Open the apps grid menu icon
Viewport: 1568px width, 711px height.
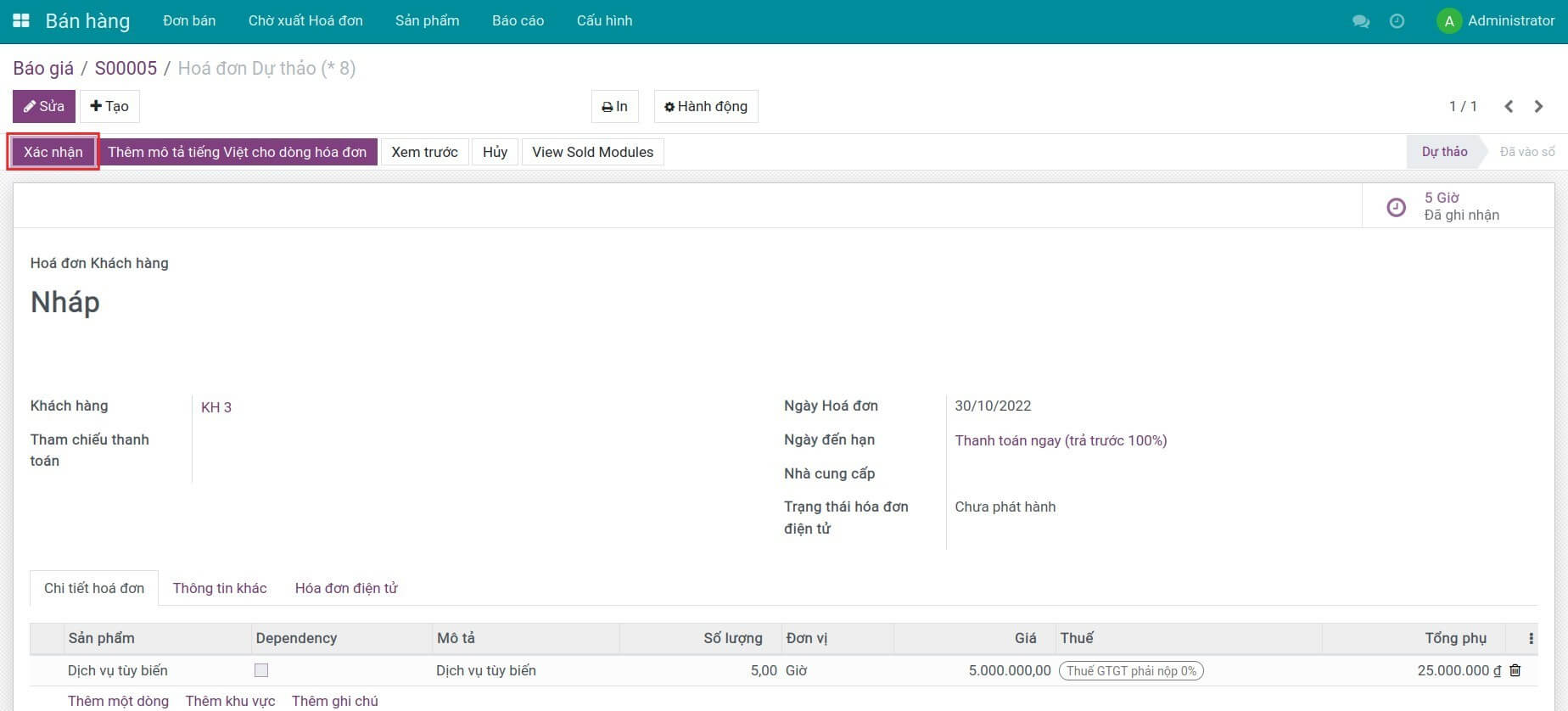21,20
